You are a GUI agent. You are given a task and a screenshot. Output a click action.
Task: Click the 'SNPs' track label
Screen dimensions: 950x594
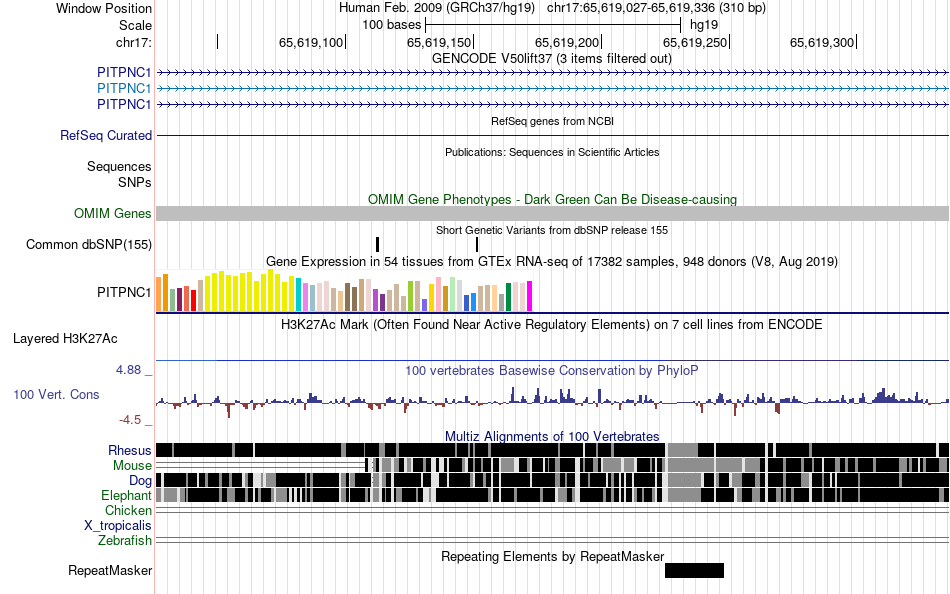tap(135, 182)
